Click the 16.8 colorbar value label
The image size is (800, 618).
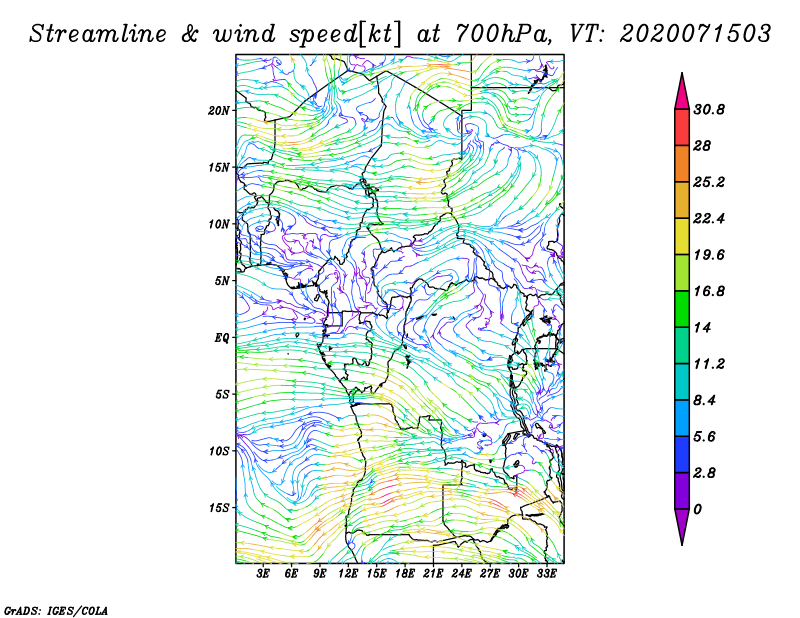(x=709, y=291)
